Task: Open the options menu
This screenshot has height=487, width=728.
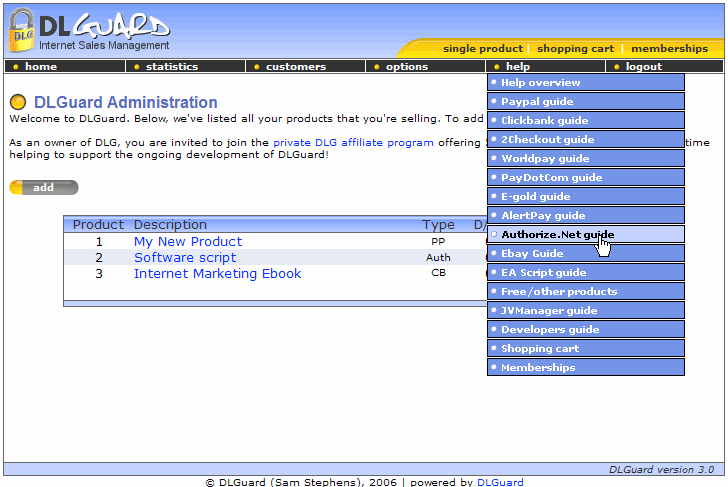Action: click(426, 66)
